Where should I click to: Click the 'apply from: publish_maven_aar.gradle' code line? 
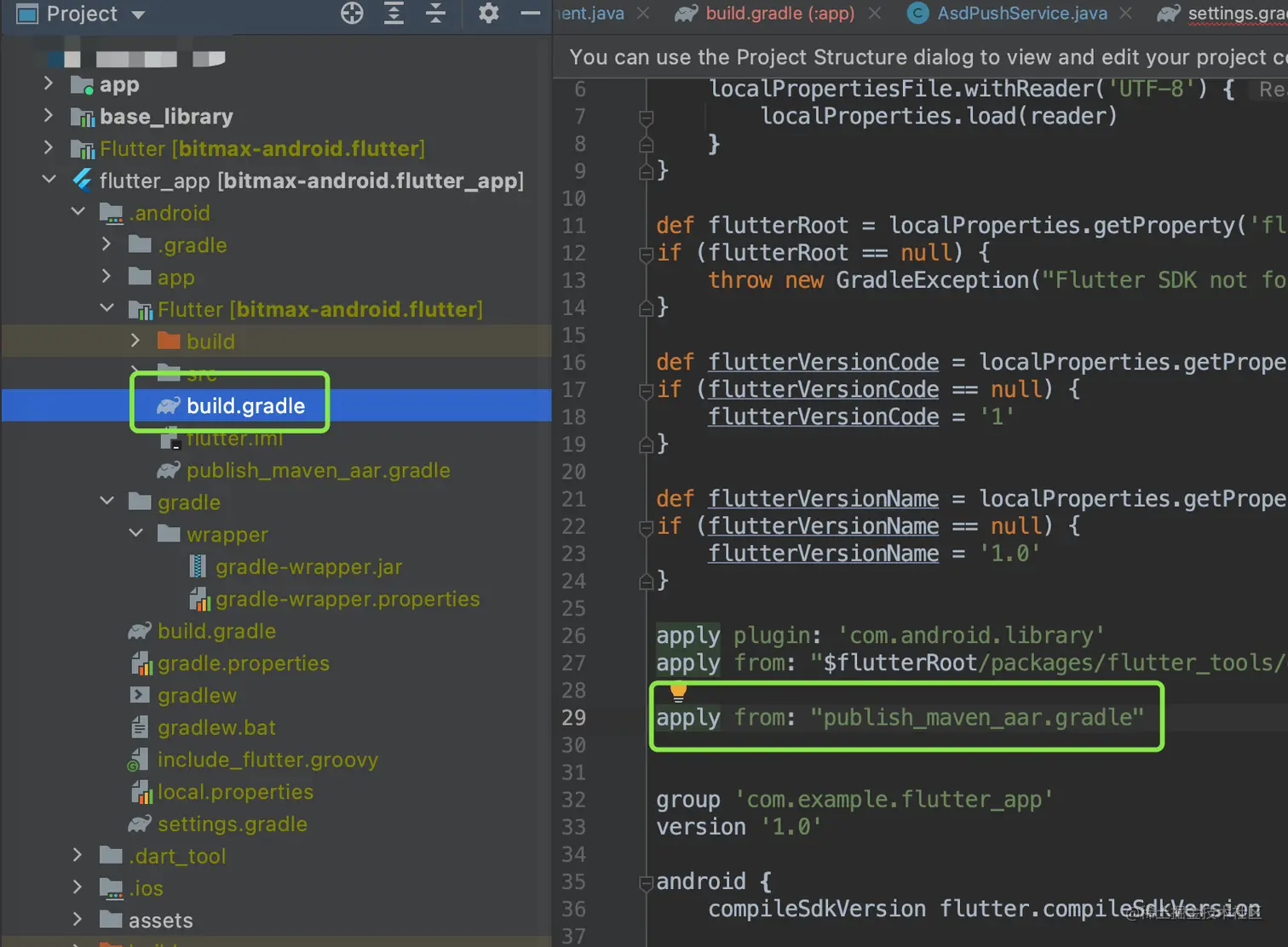pos(900,718)
